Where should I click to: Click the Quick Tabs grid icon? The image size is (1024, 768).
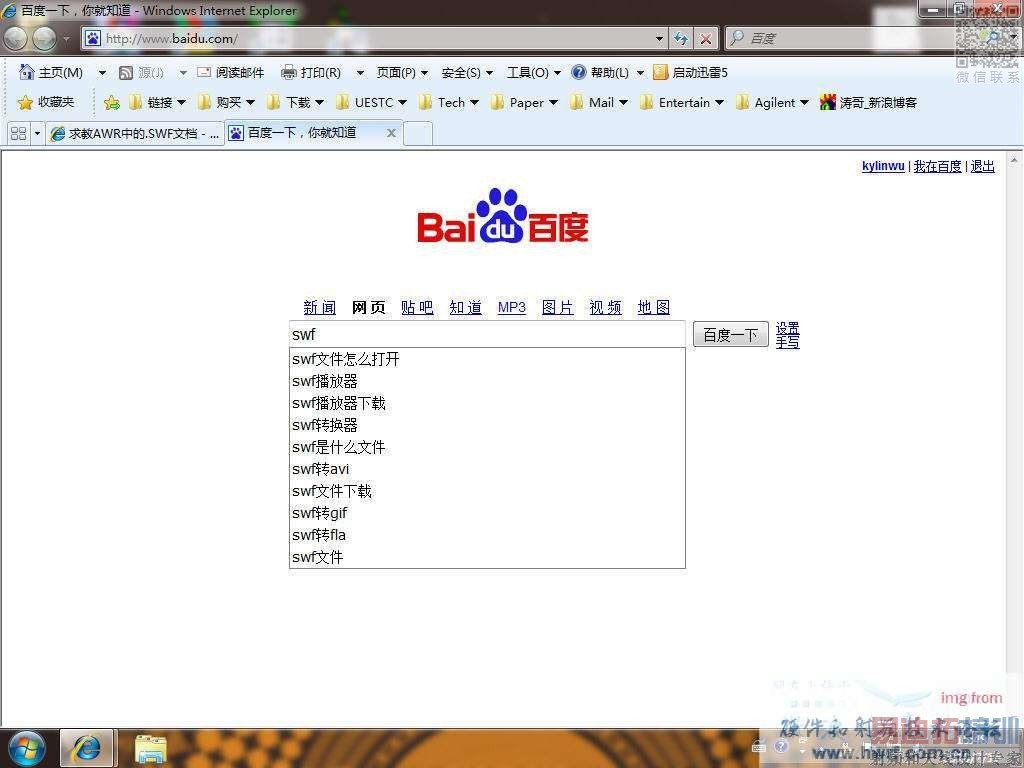coord(18,133)
